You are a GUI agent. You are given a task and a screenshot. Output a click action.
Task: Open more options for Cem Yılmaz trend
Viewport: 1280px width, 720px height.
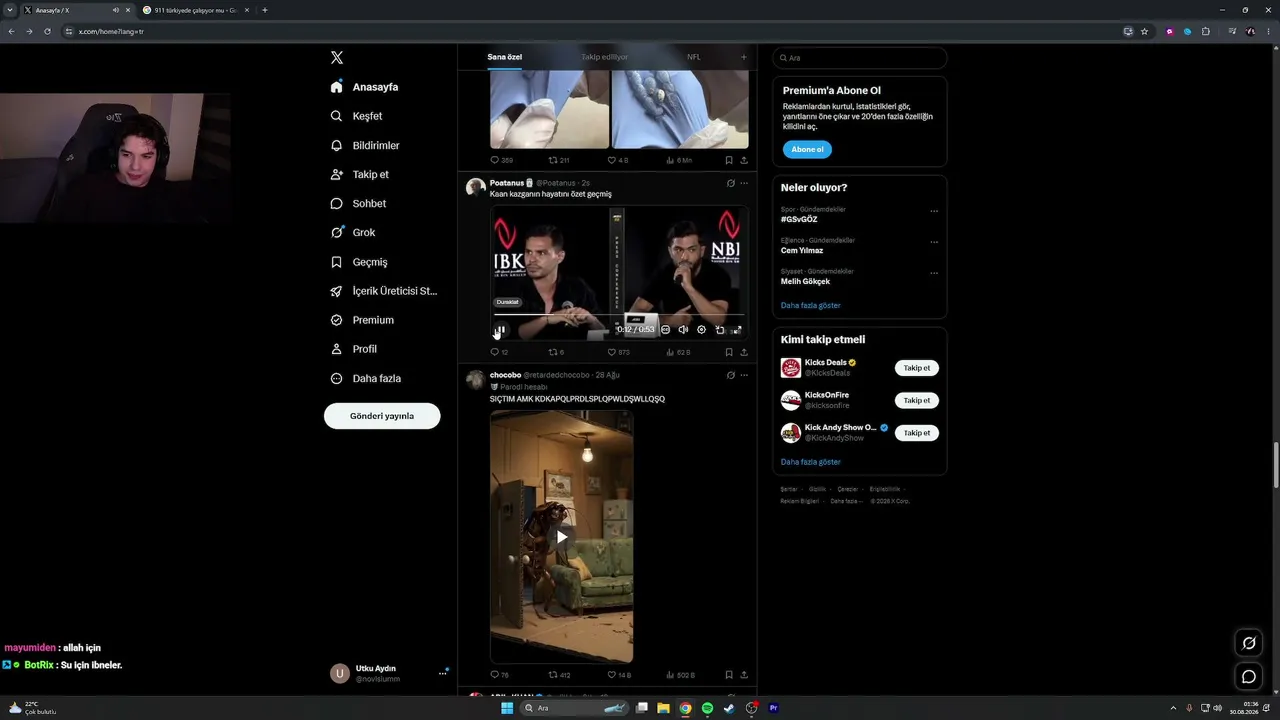click(934, 242)
